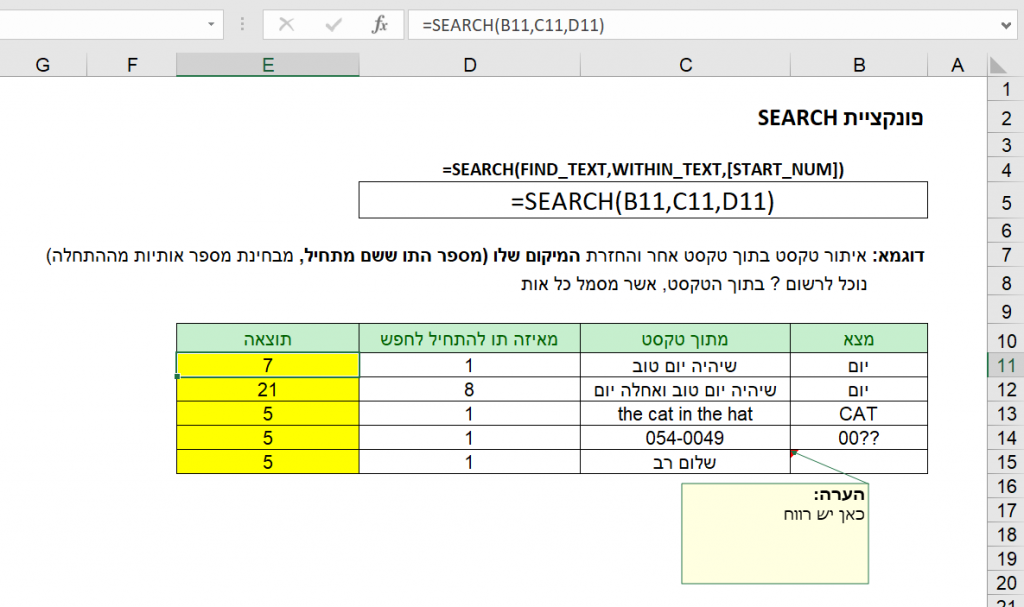This screenshot has width=1024, height=607.
Task: Click the 'דוגמא' description line in row 7
Action: pyautogui.click(x=485, y=255)
